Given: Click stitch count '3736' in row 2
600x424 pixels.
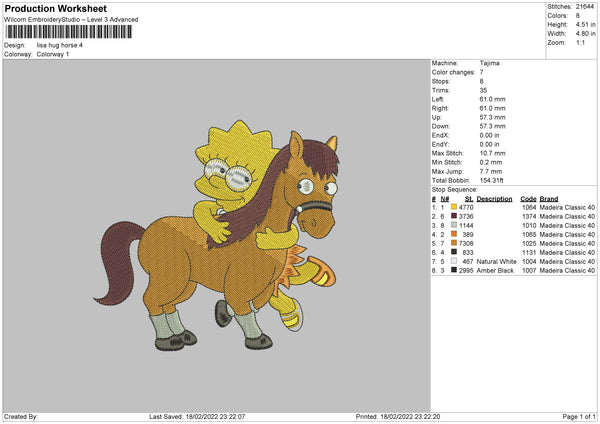Looking at the screenshot, I should coord(466,217).
